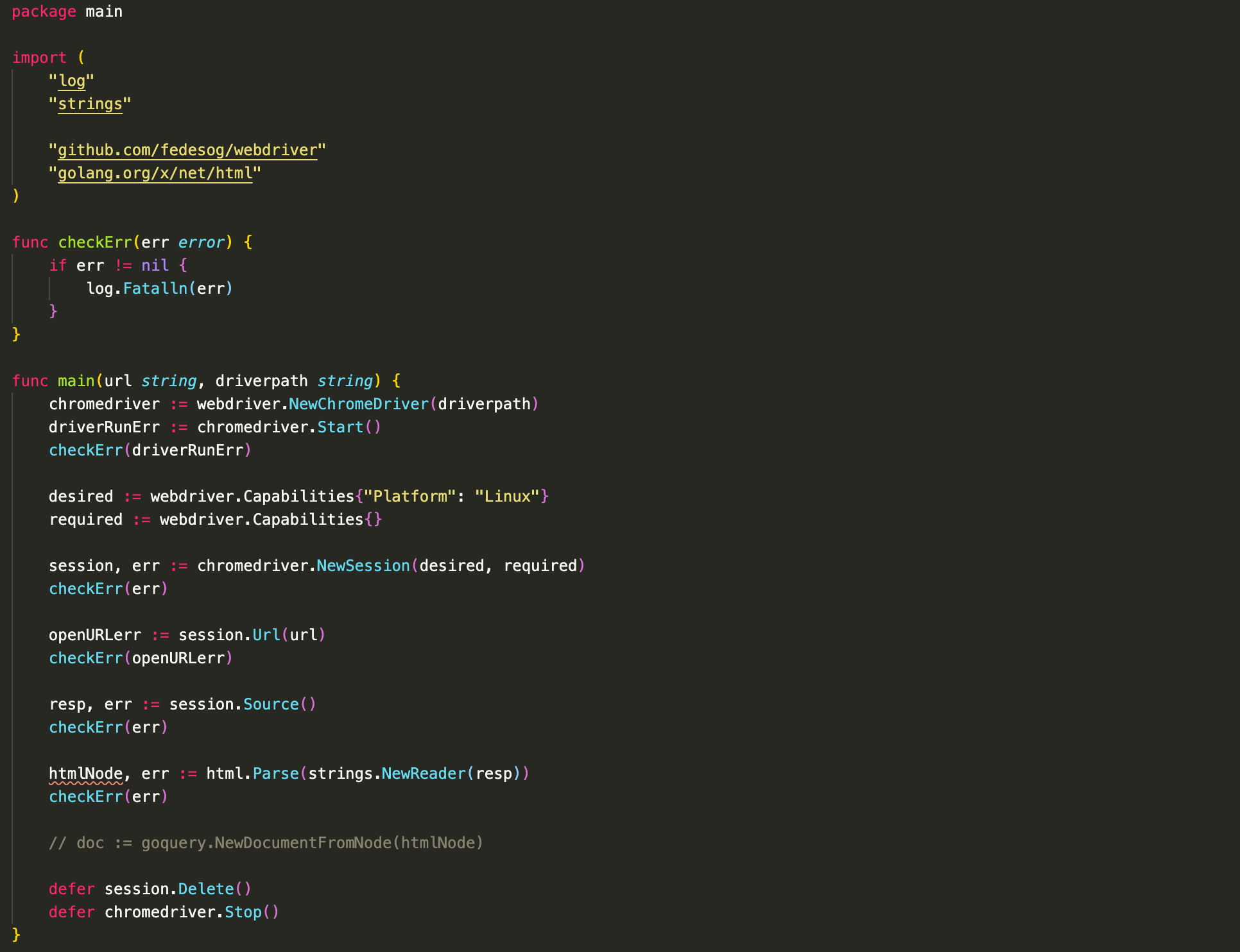Screen dimensions: 1240x952
Task: Click the underlined "log" import path
Action: pos(71,81)
